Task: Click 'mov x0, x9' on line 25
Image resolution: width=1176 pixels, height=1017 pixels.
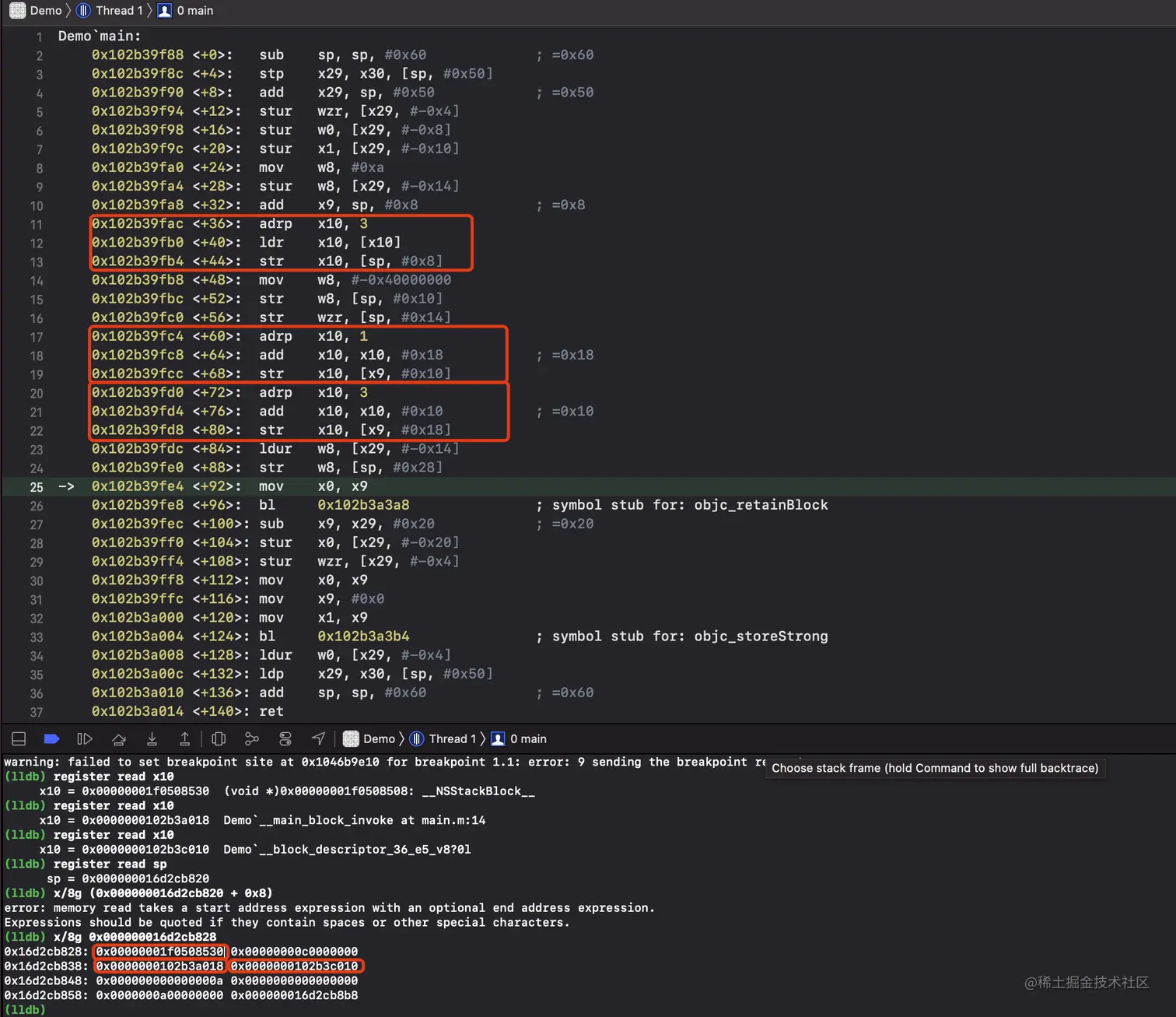Action: (313, 486)
